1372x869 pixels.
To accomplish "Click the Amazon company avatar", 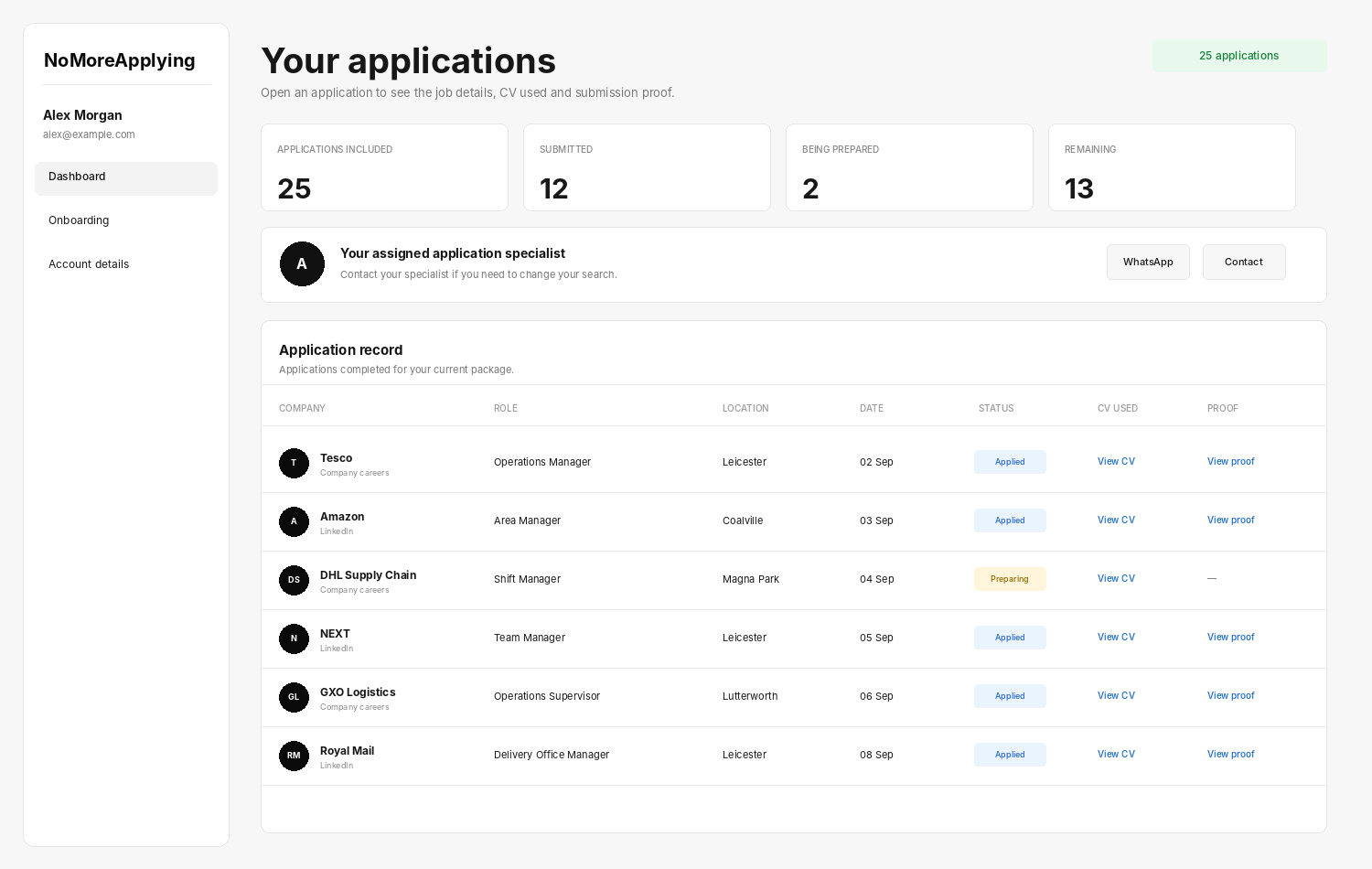I will [294, 521].
